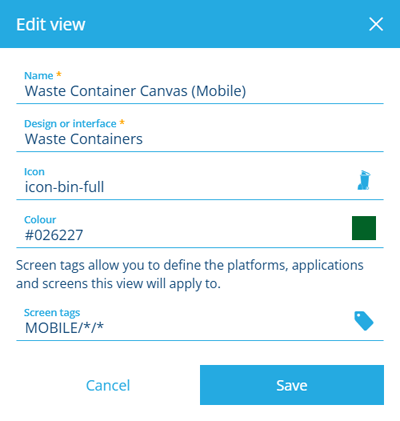The width and height of the screenshot is (400, 421).
Task: Save the view changes
Action: point(292,385)
